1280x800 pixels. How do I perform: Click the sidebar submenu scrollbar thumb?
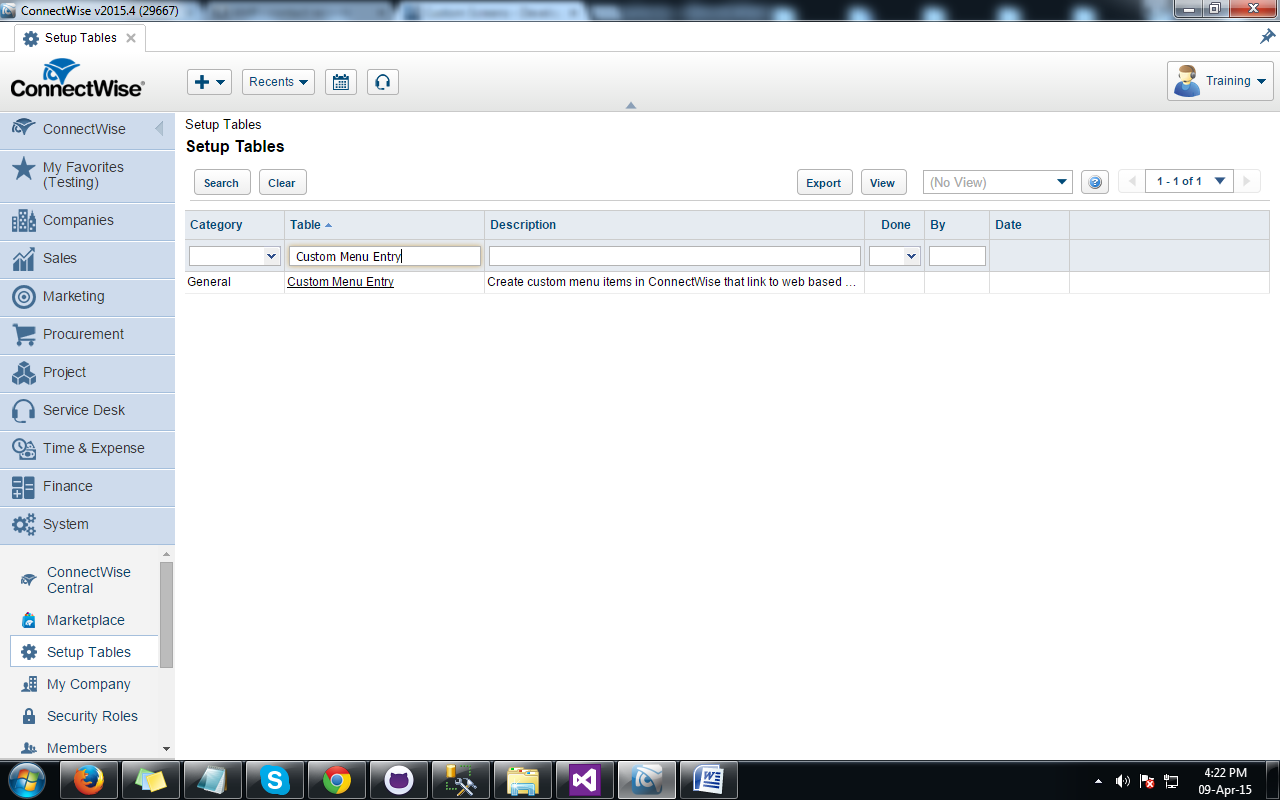point(166,614)
